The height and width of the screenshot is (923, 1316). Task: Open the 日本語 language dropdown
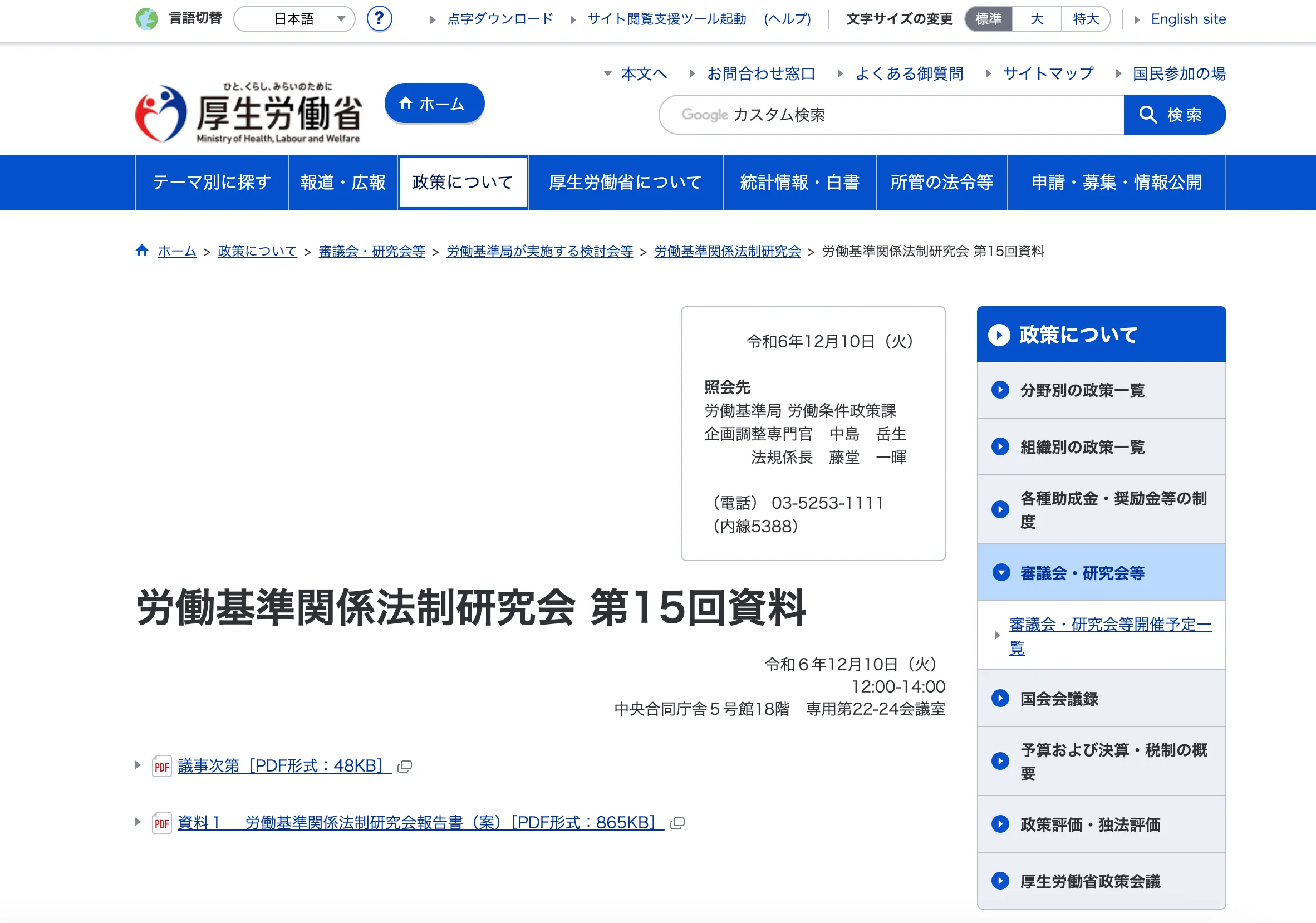294,18
